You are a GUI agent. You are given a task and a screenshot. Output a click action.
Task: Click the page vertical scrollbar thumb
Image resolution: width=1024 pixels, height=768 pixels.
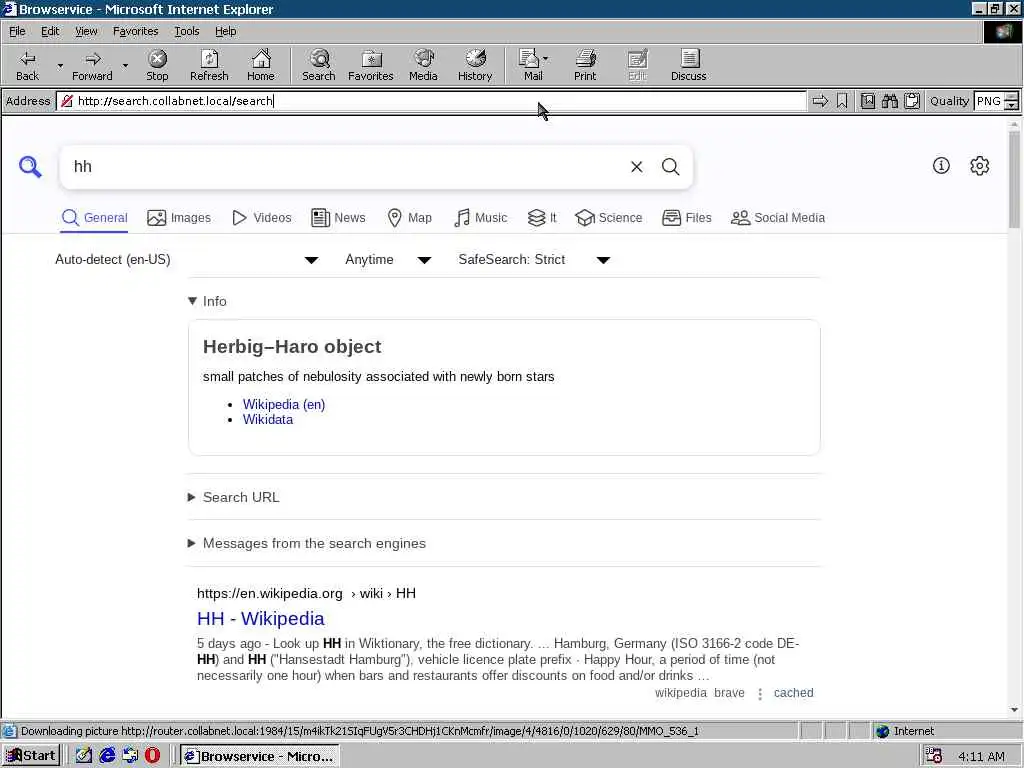pos(1014,179)
